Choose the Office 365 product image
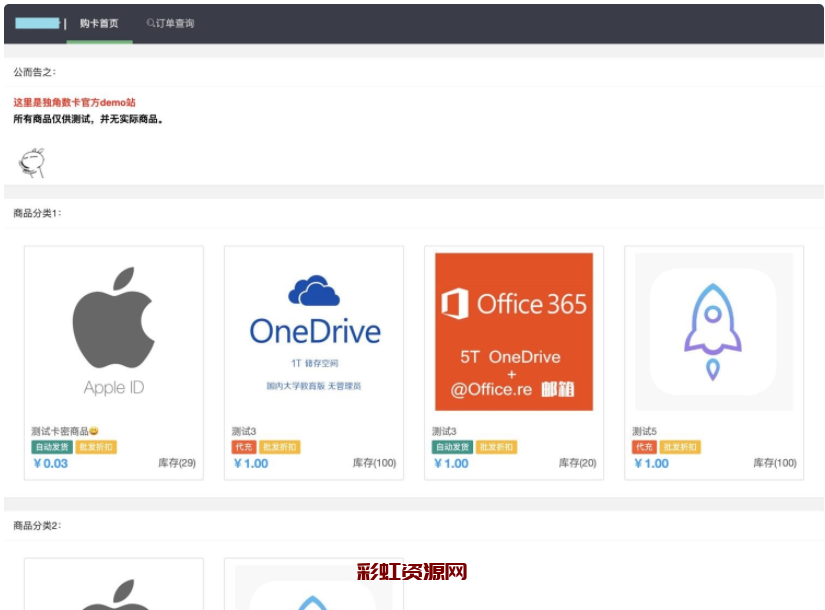This screenshot has height=610, width=825. [x=514, y=332]
